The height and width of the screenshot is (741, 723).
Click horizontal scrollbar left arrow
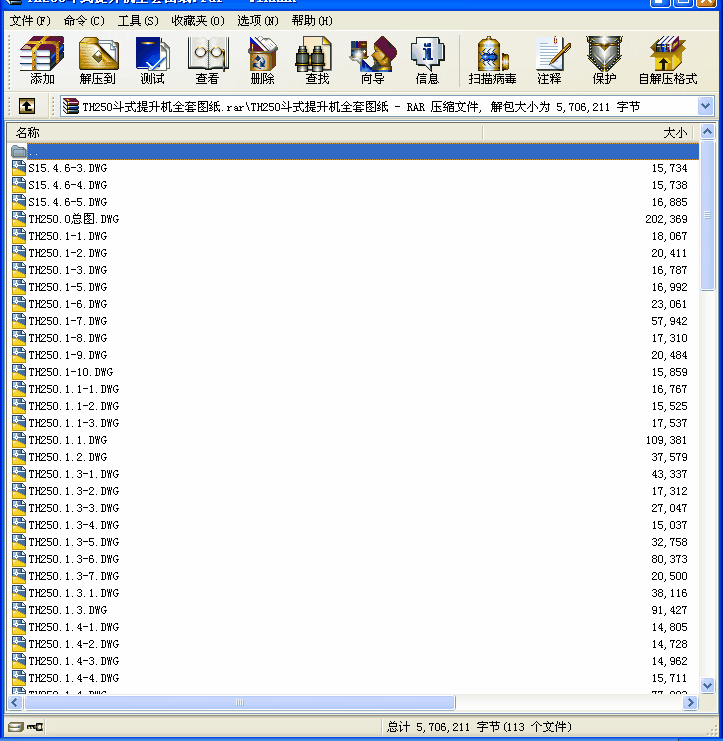pos(15,703)
